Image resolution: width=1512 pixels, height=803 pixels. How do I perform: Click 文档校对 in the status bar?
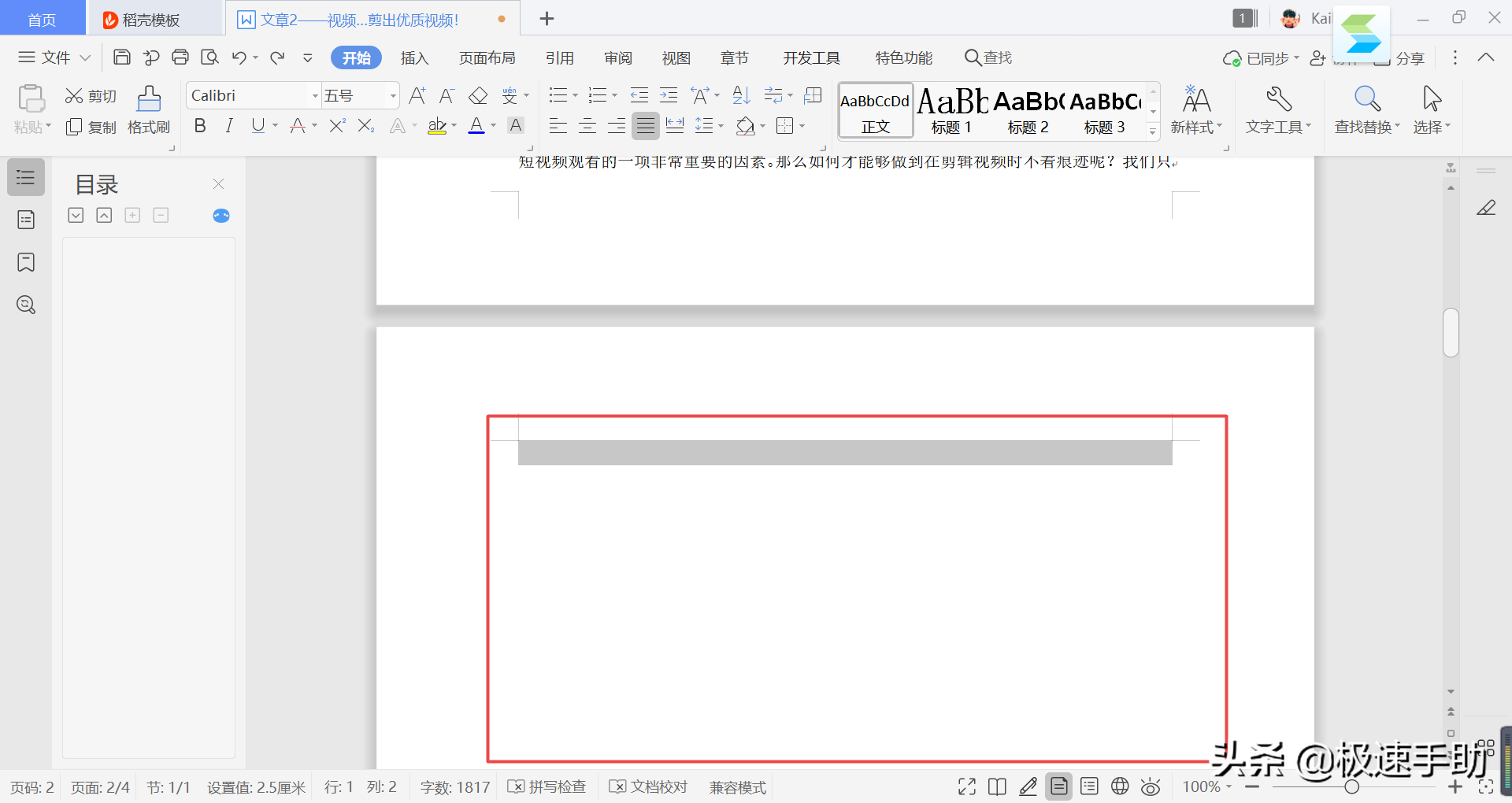tap(648, 786)
